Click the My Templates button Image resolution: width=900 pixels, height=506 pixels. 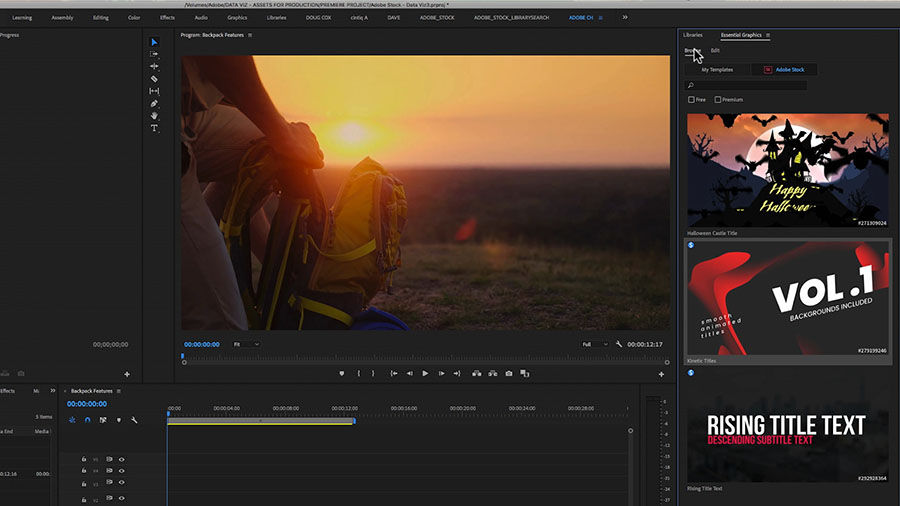point(716,70)
